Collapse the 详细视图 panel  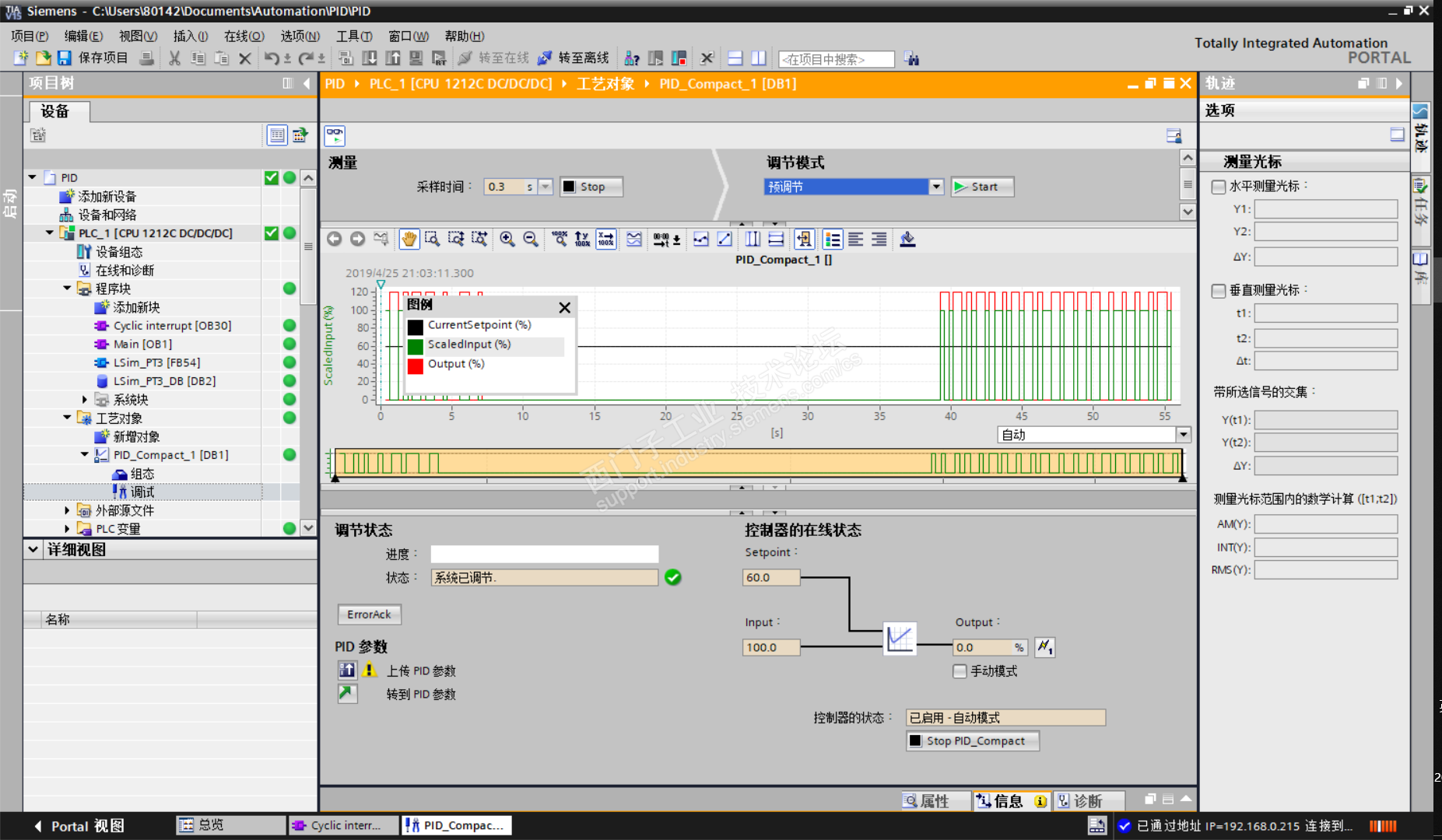coord(33,549)
